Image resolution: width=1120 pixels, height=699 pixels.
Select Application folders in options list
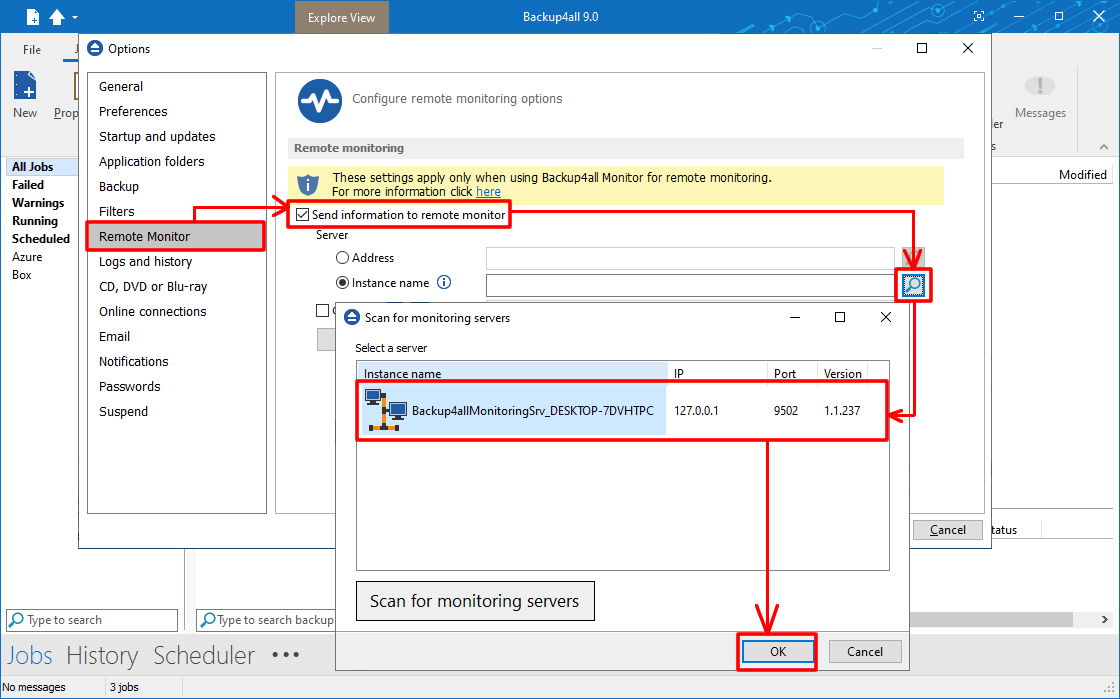(x=151, y=161)
